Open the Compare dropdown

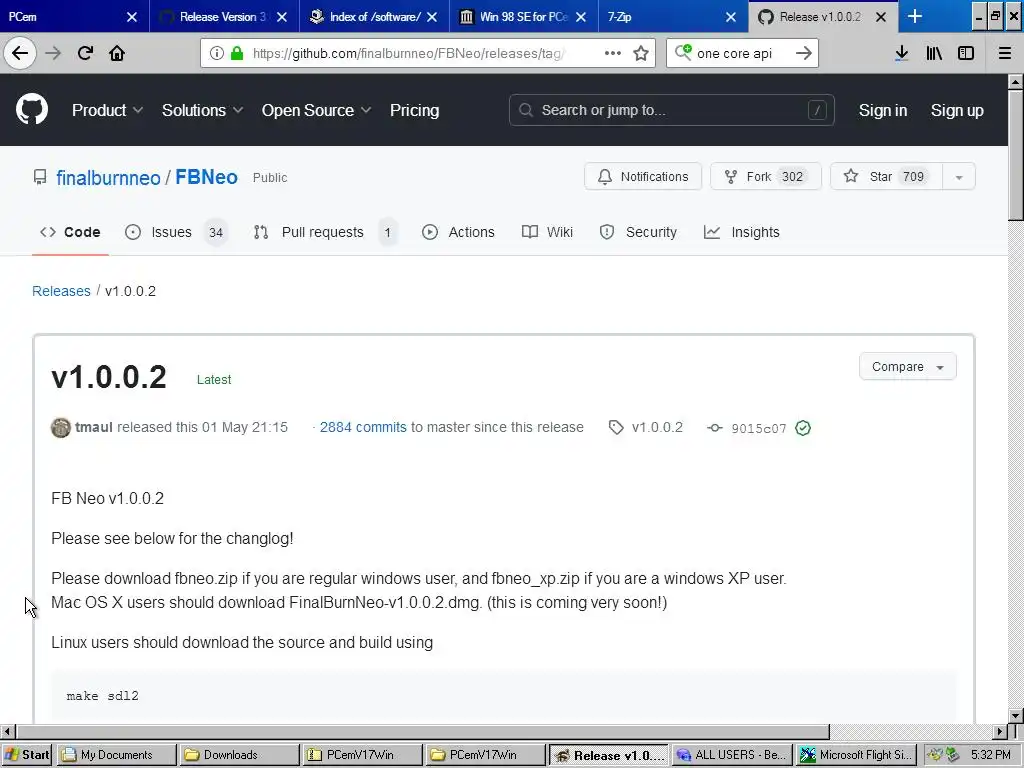point(908,367)
